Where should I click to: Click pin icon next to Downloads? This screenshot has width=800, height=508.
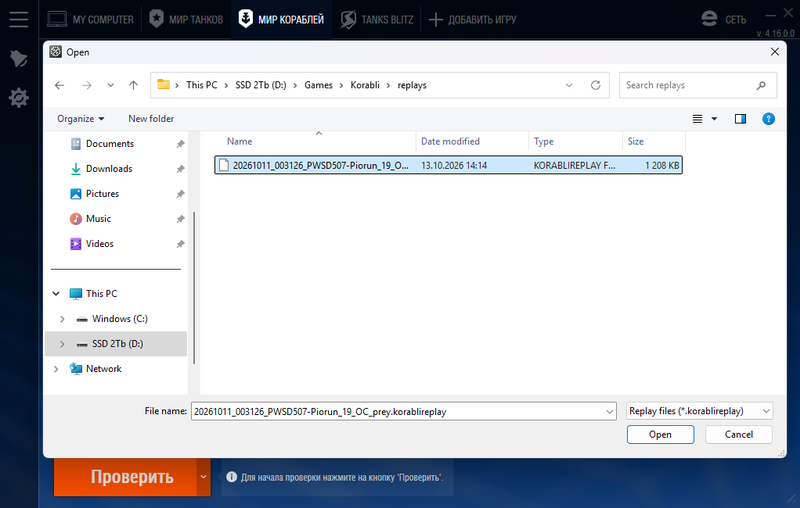[x=180, y=169]
